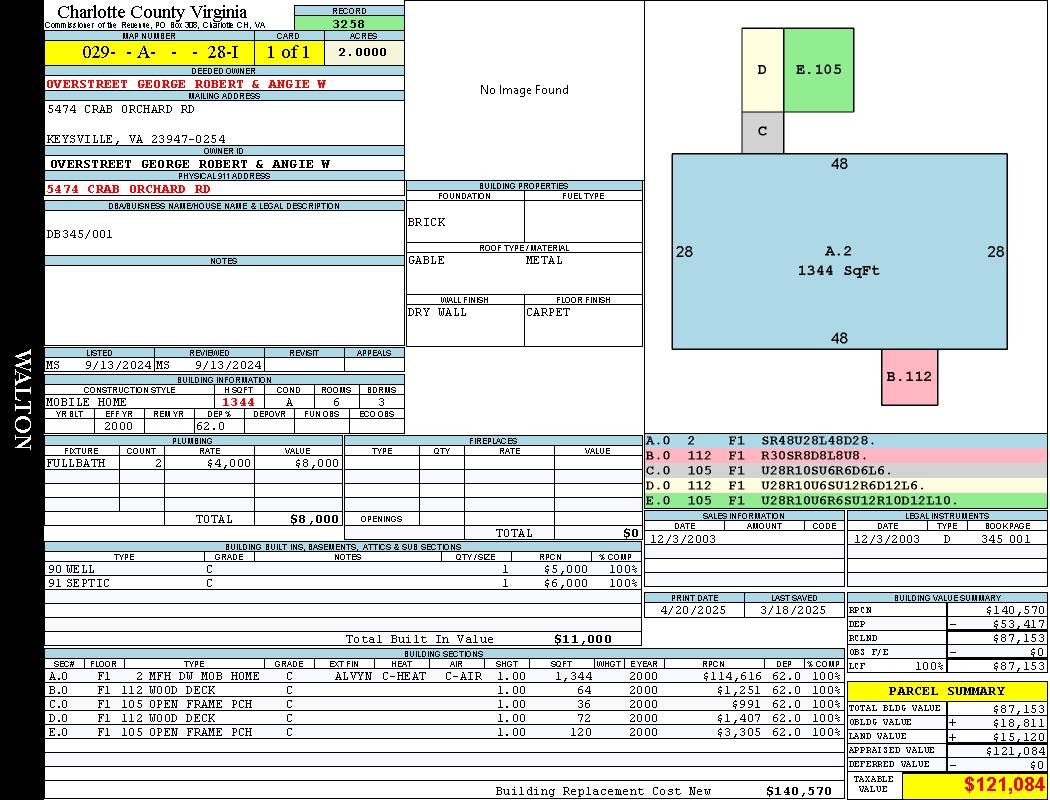Click the E.0 green legend row
Image resolution: width=1050 pixels, height=800 pixels.
tap(846, 500)
